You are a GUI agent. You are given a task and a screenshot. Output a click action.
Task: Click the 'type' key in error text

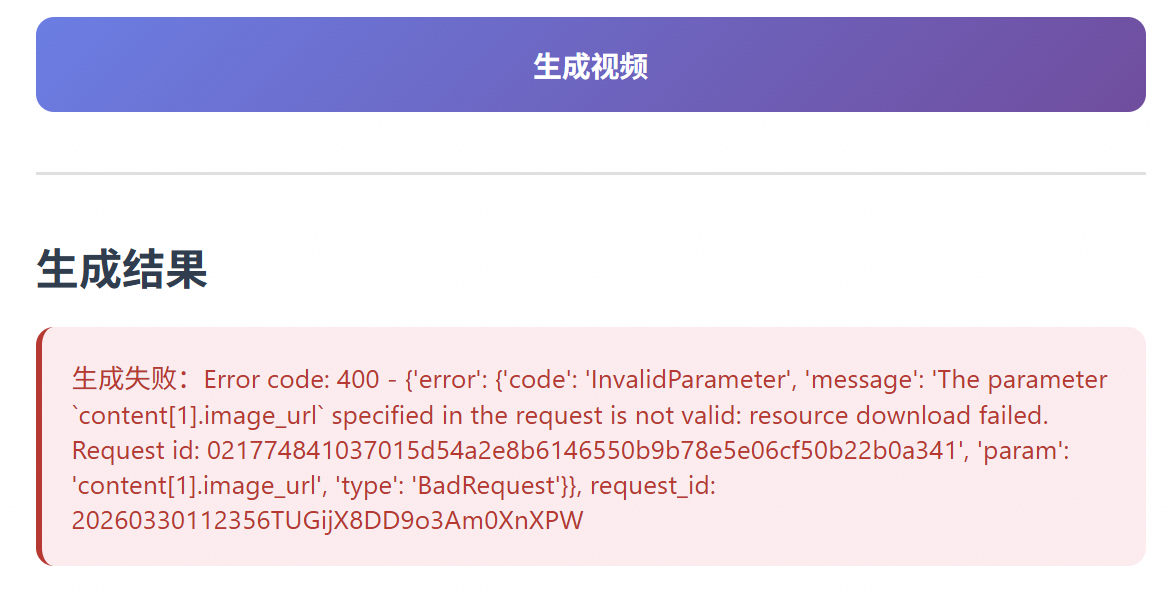(375, 486)
